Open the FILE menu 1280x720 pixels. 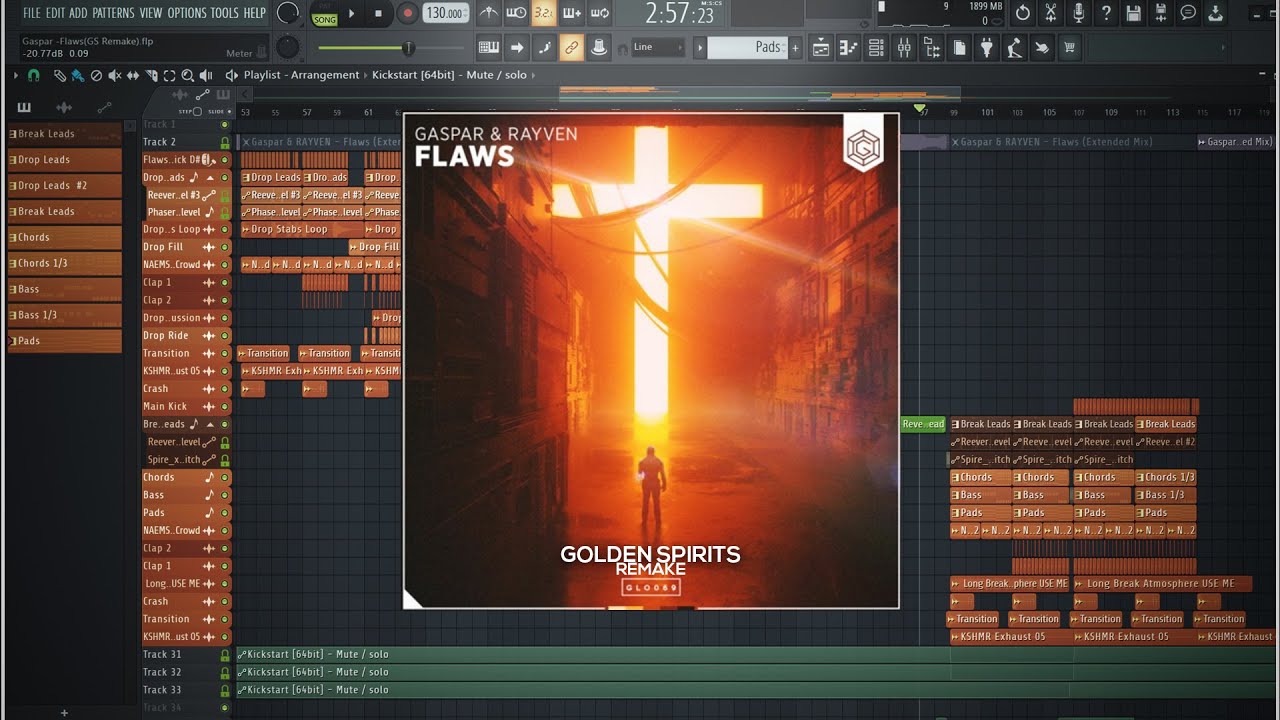(32, 13)
